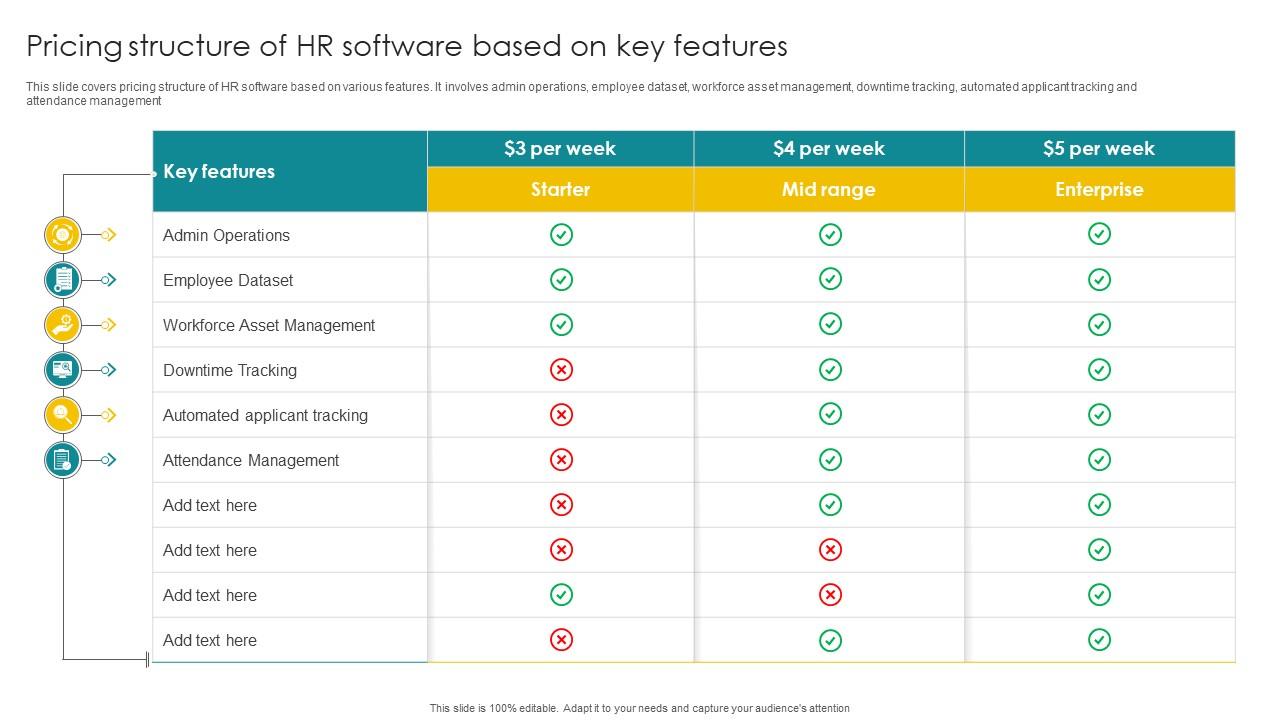This screenshot has height=720, width=1280.
Task: Click the Workforce Asset Management row label
Action: (x=269, y=326)
